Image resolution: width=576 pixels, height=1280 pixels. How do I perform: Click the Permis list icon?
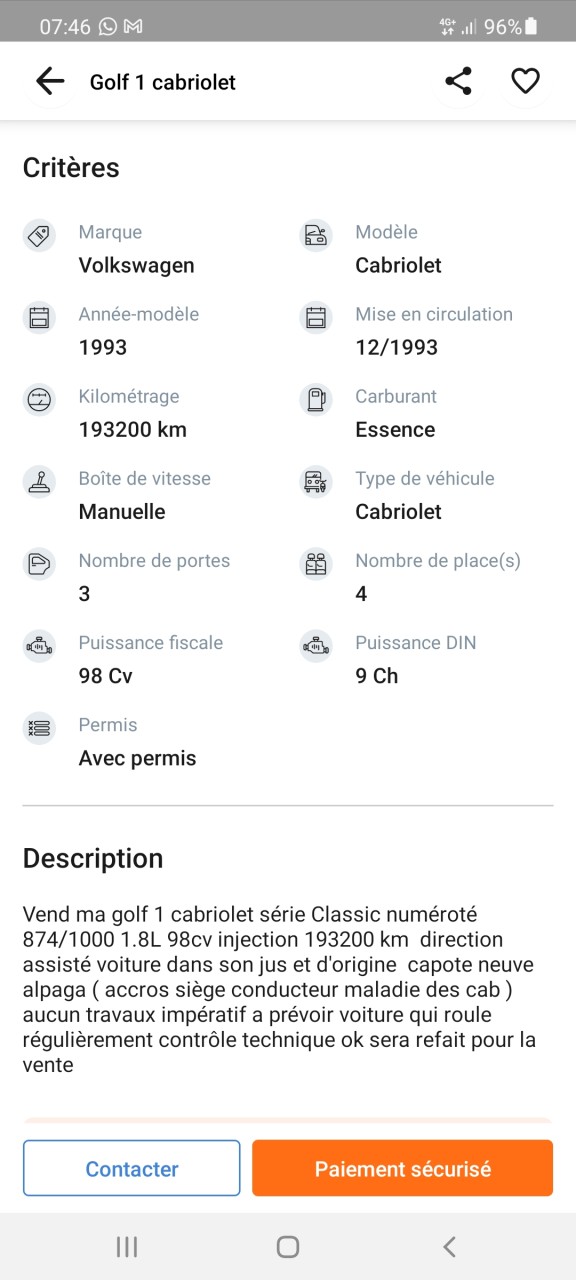(x=39, y=728)
